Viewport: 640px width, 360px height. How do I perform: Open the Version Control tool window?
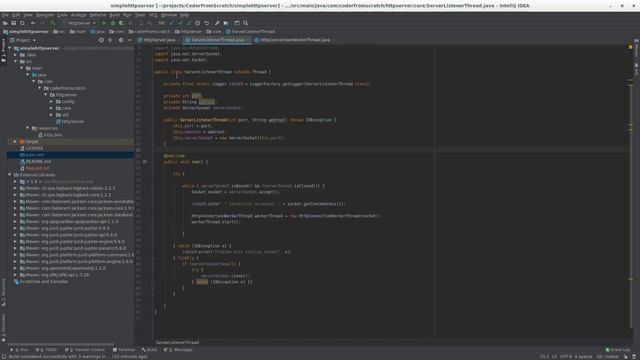click(85, 350)
